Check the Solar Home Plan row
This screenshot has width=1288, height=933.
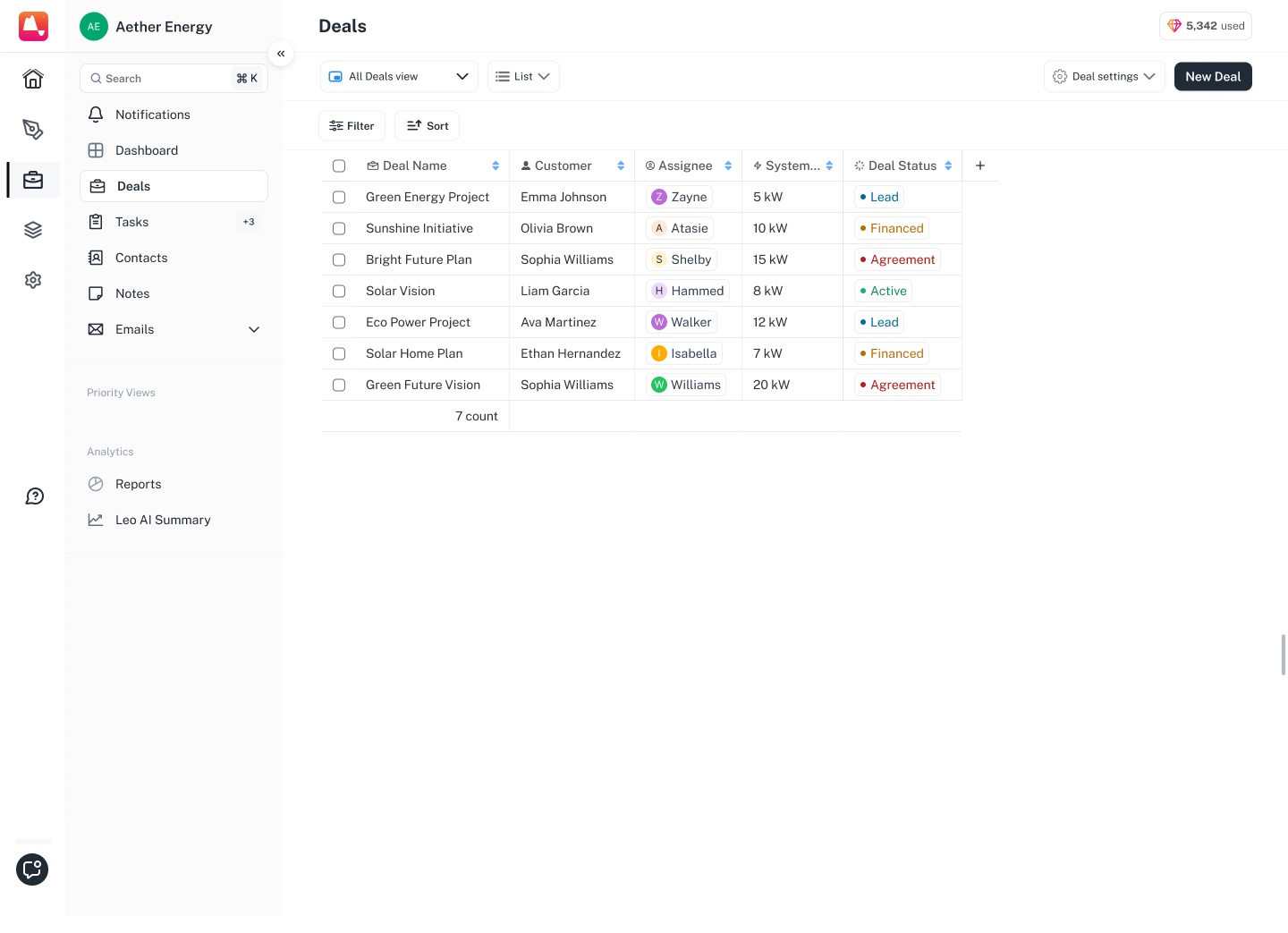pyautogui.click(x=339, y=353)
